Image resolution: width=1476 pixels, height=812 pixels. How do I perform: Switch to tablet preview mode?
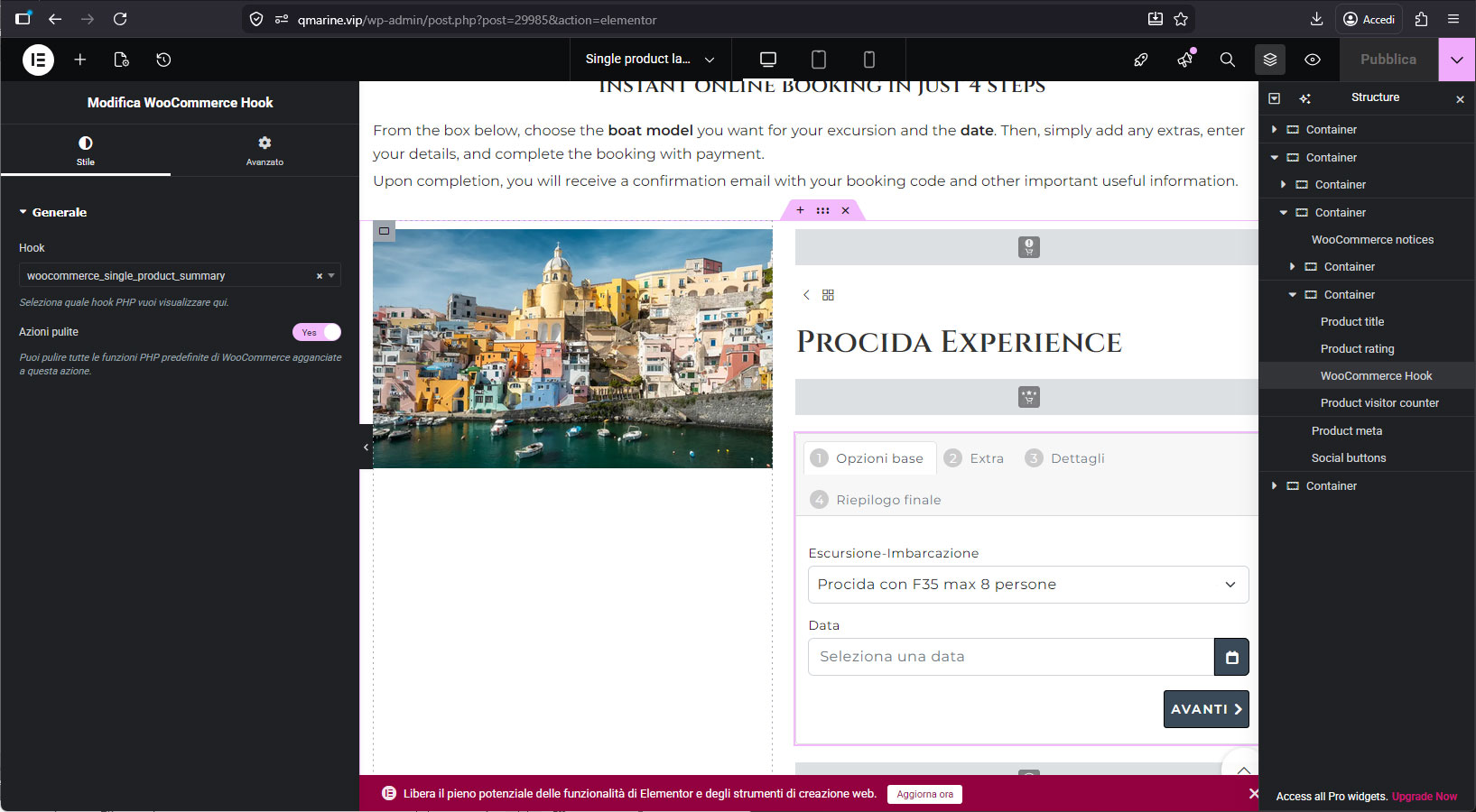[x=819, y=60]
